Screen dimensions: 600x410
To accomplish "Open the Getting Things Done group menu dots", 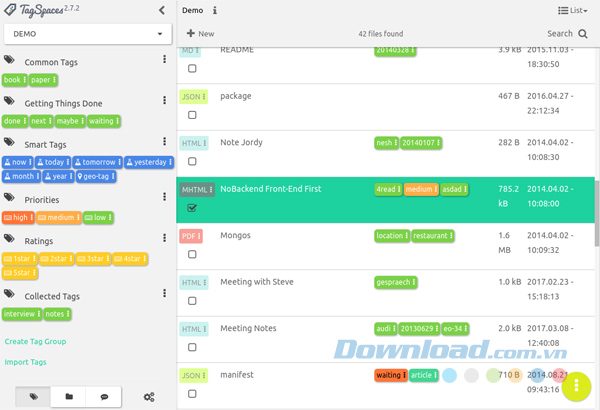I will (x=165, y=100).
